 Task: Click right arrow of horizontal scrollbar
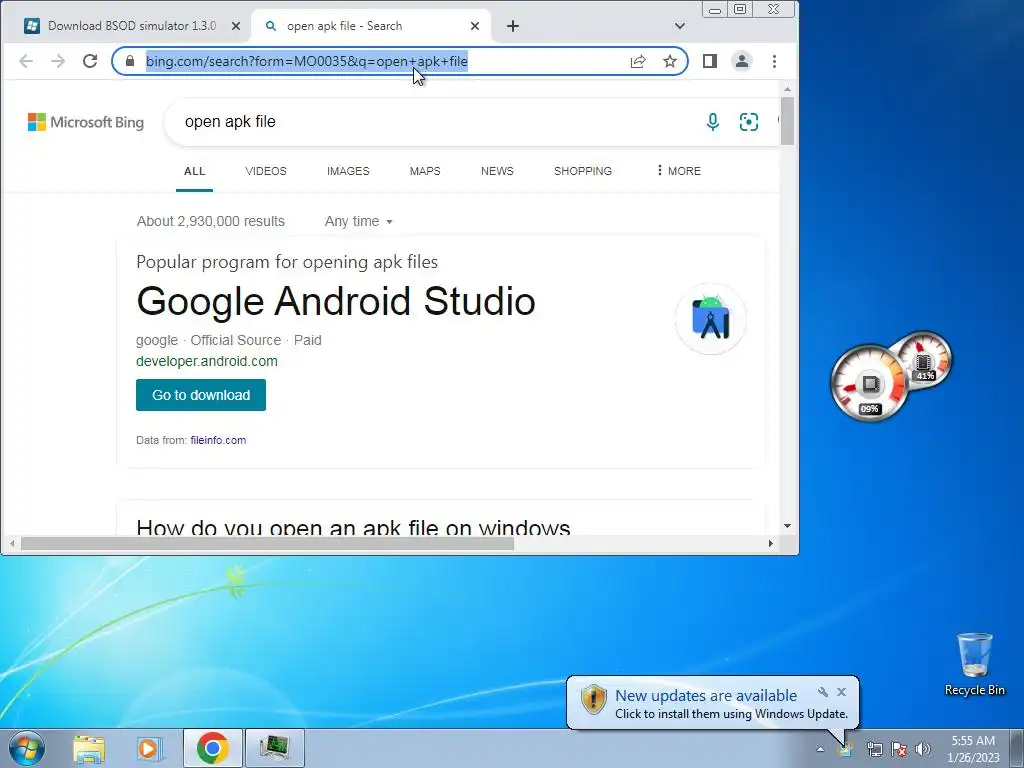(771, 543)
